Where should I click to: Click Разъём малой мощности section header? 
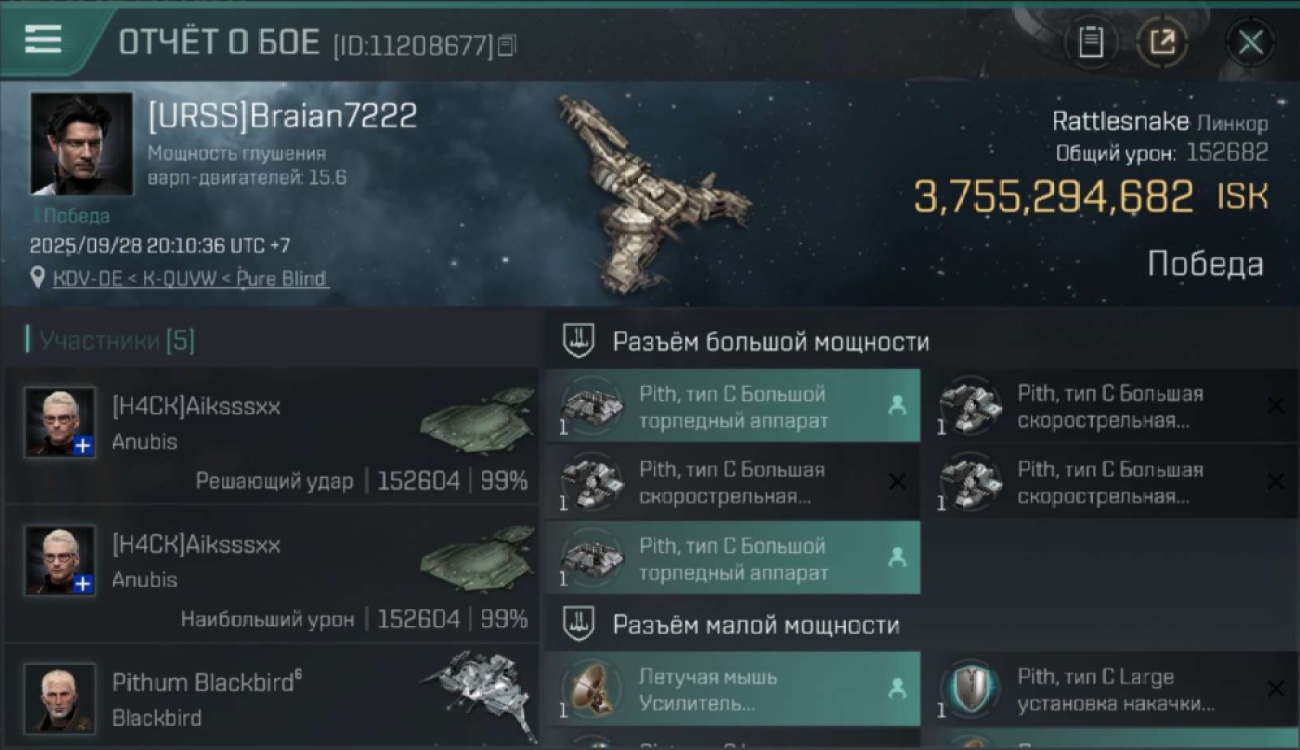coord(755,625)
